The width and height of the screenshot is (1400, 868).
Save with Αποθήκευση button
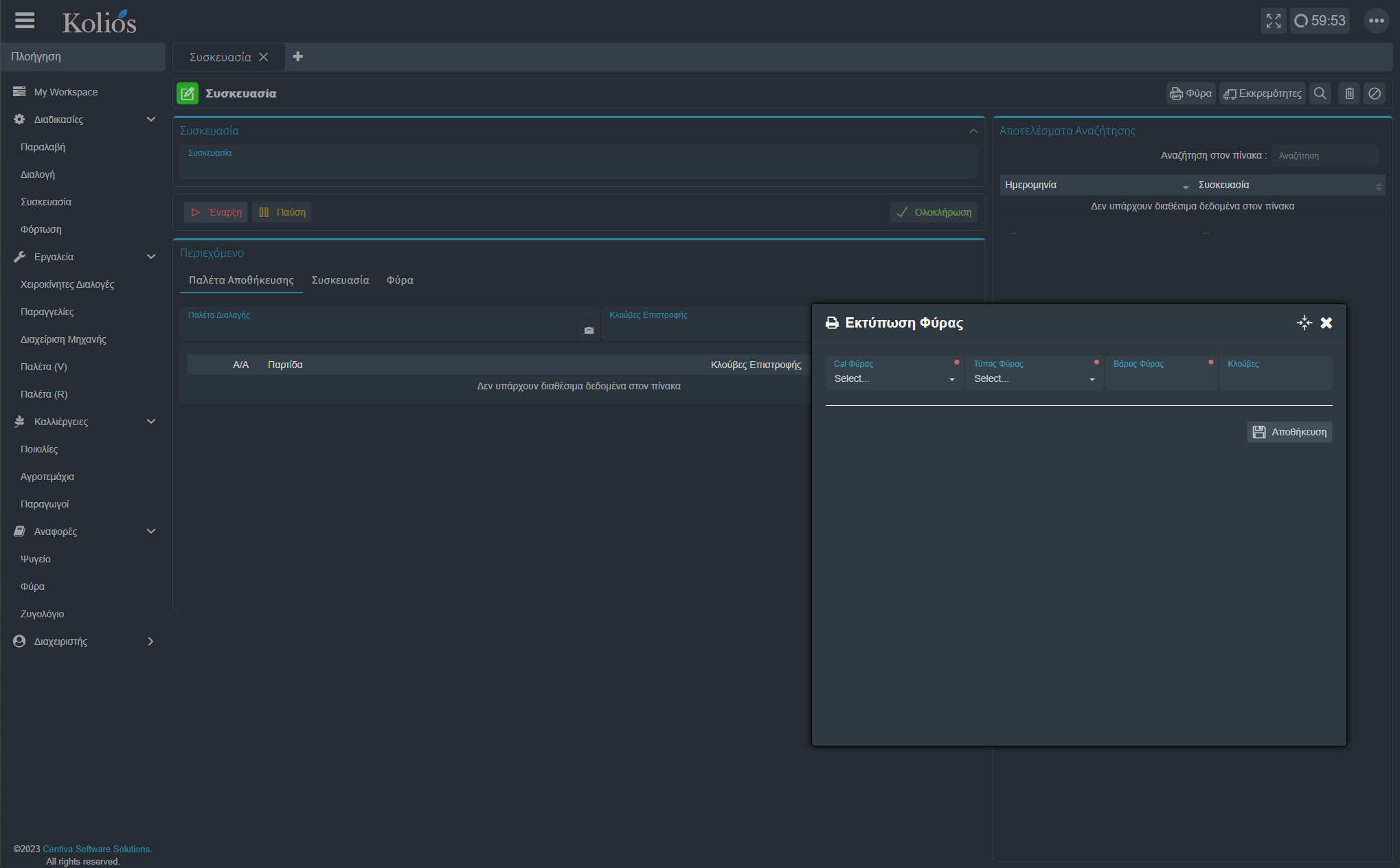1289,432
